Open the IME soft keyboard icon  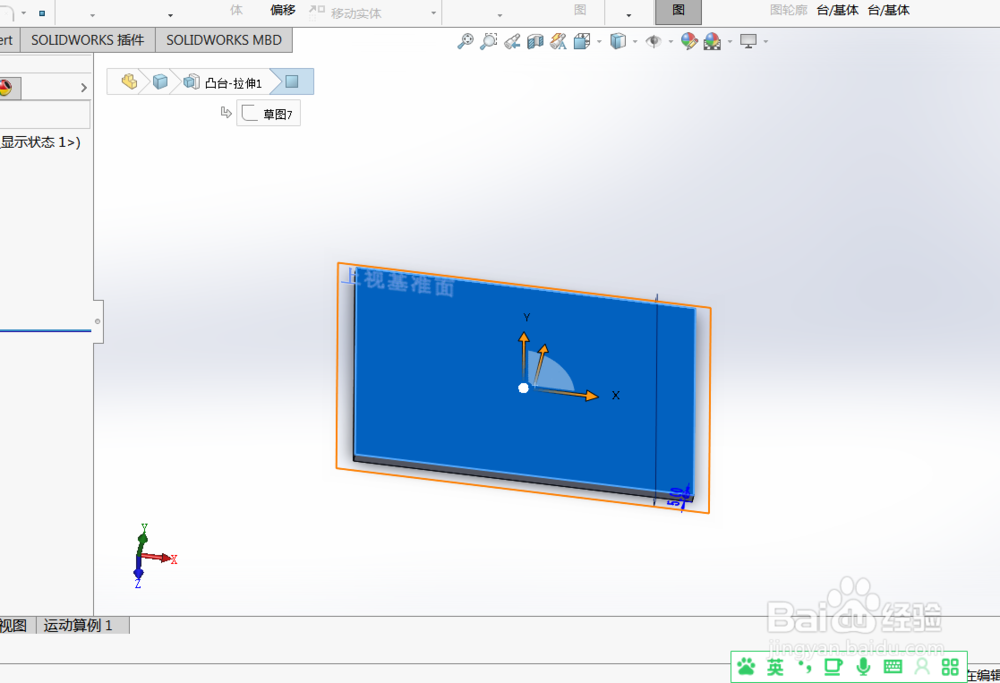click(893, 667)
